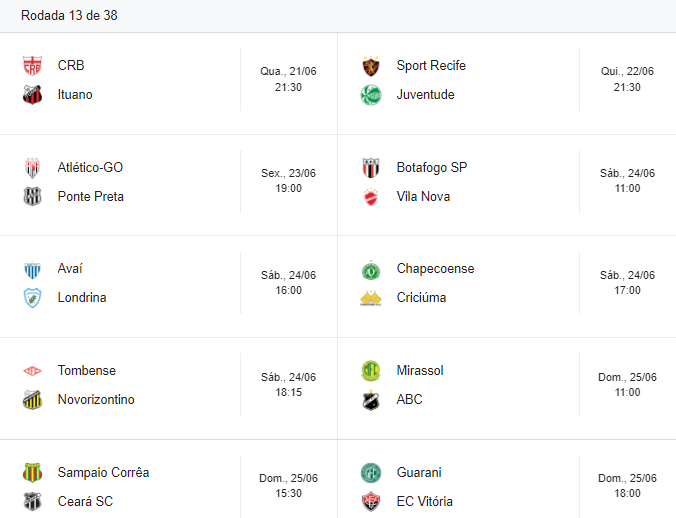Click the CRB team crest icon

[x=32, y=66]
